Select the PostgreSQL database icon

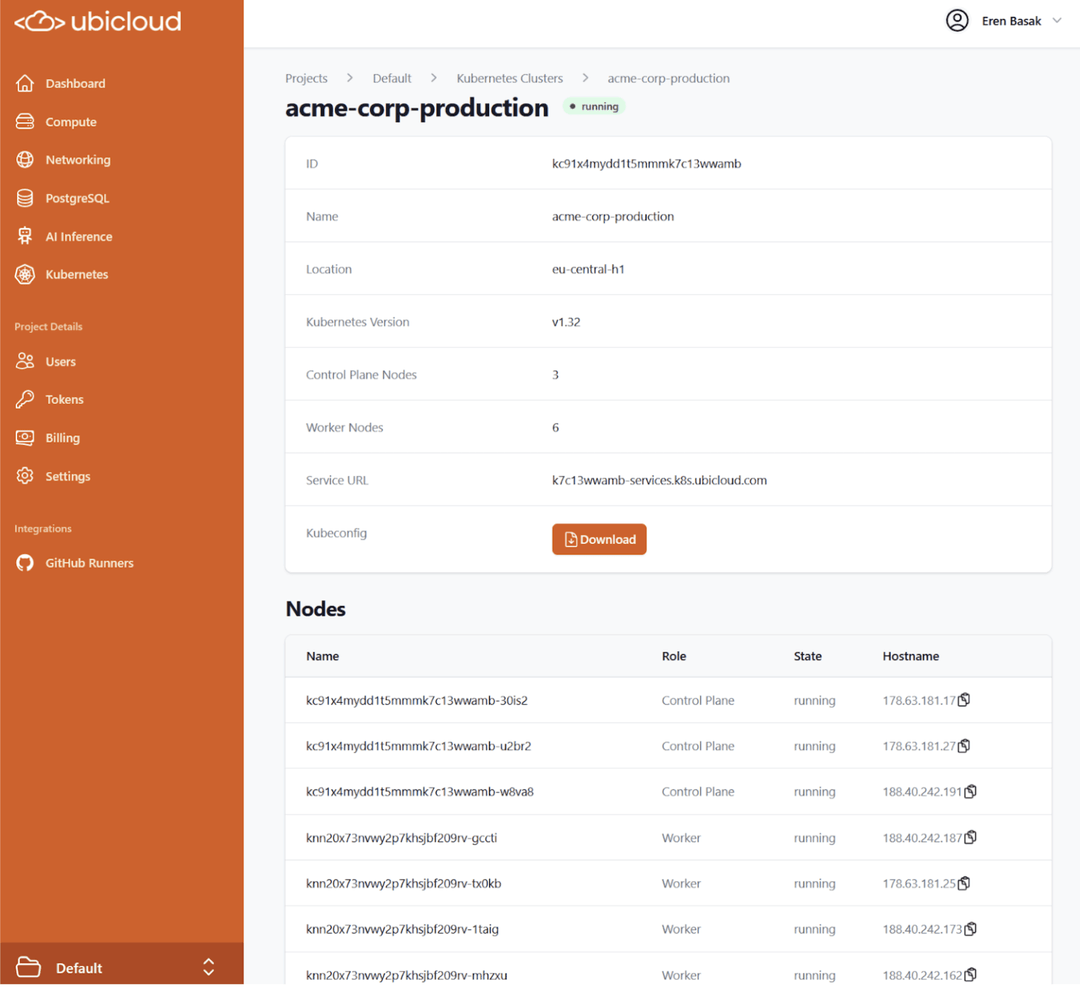tap(25, 198)
